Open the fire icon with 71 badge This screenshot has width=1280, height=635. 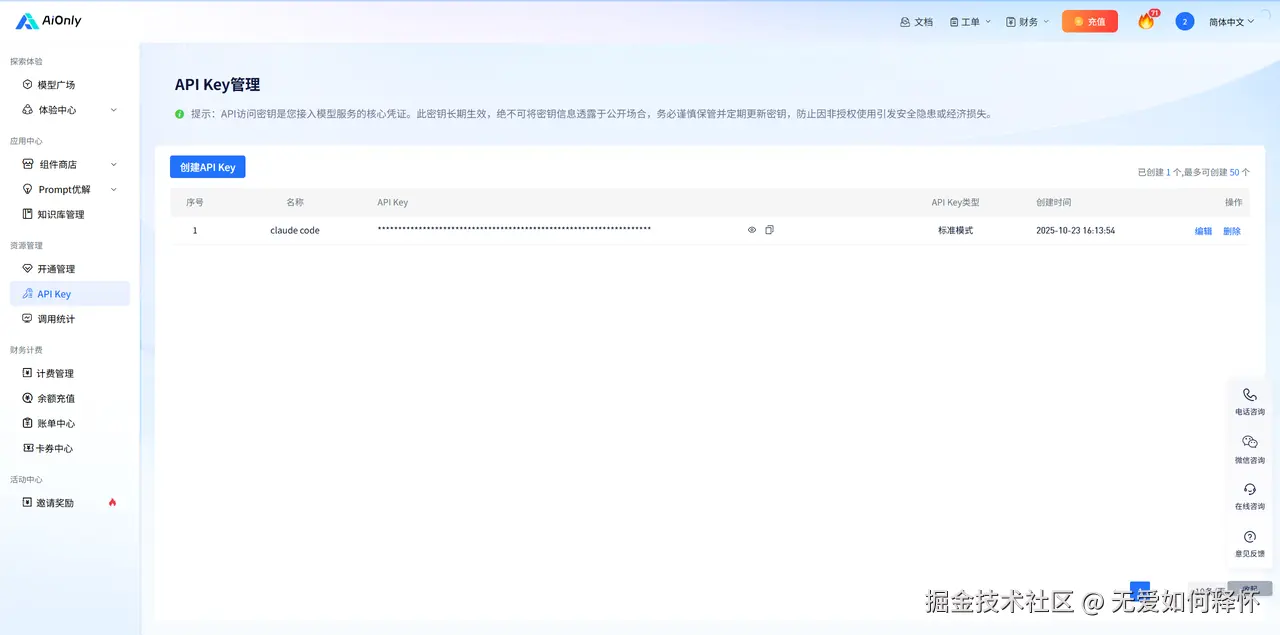[1146, 21]
